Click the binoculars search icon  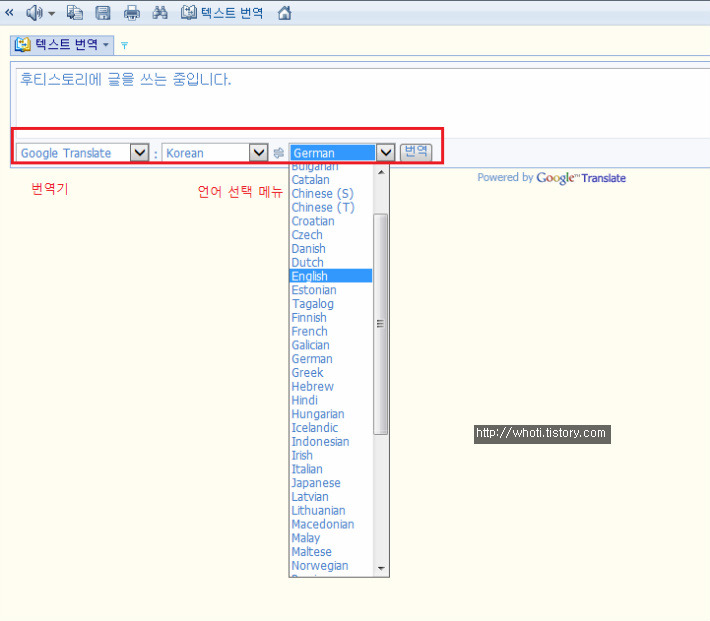(x=160, y=13)
